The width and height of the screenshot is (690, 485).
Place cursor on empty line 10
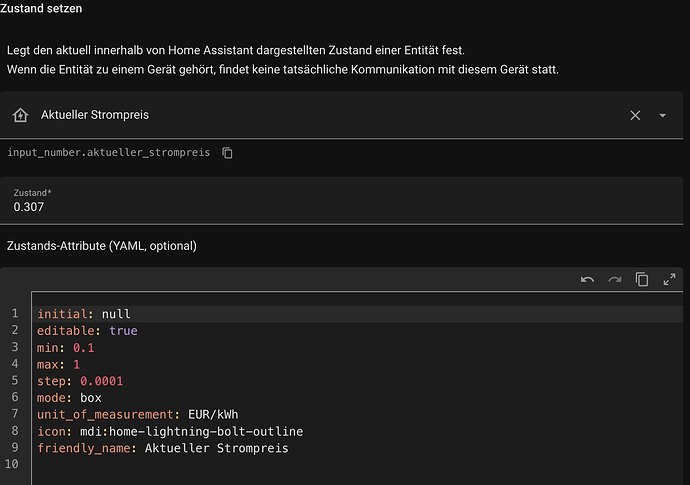click(200, 465)
